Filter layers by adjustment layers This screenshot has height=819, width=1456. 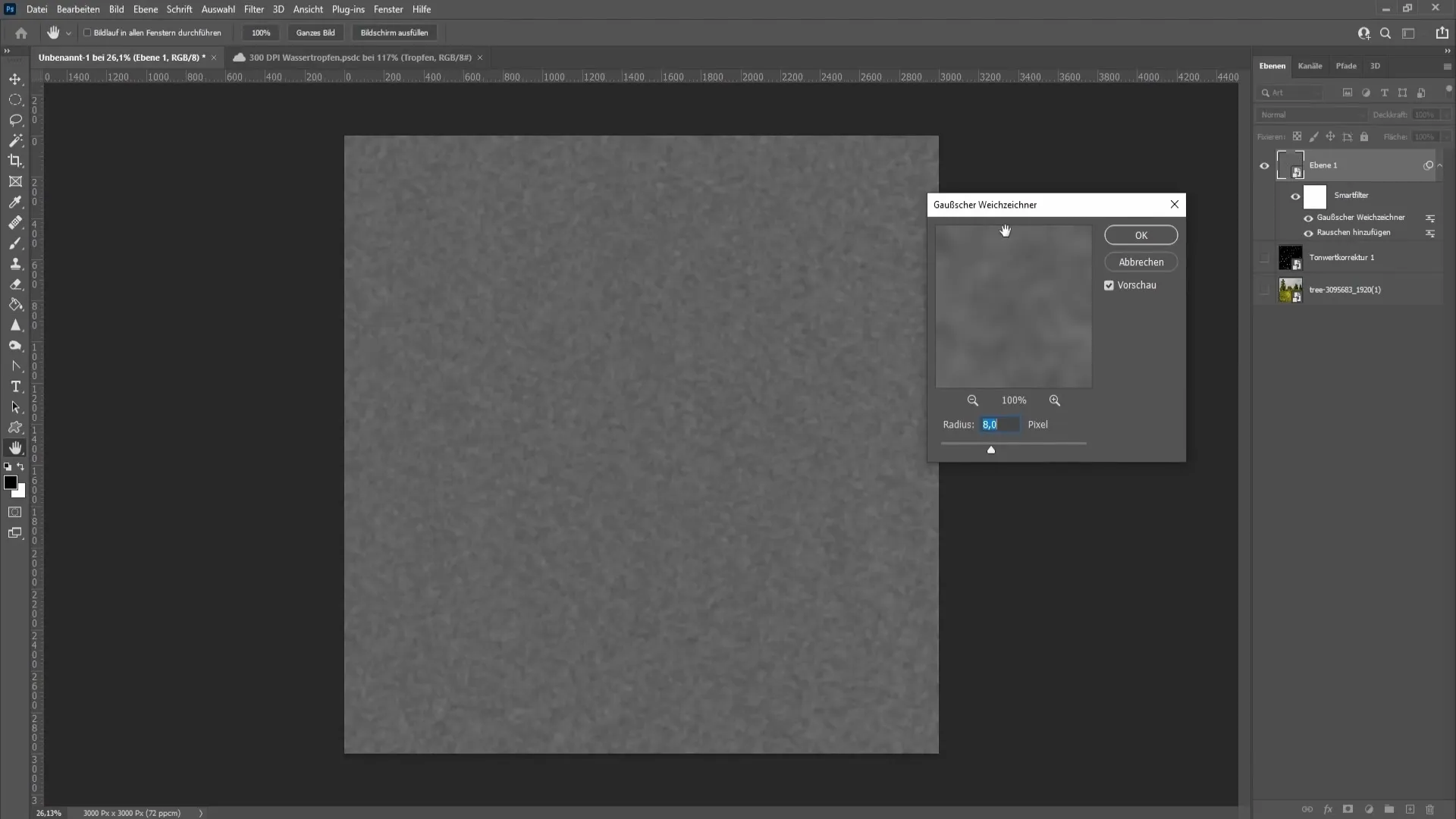click(1366, 93)
